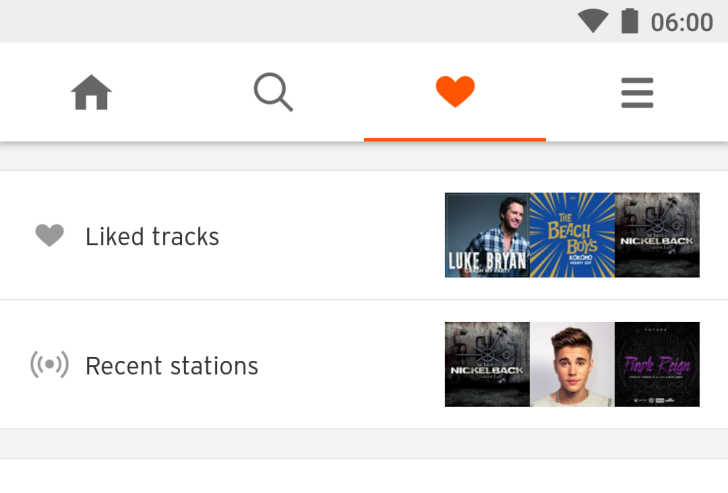Tap the station broadcast icon
728x493 pixels.
point(49,365)
